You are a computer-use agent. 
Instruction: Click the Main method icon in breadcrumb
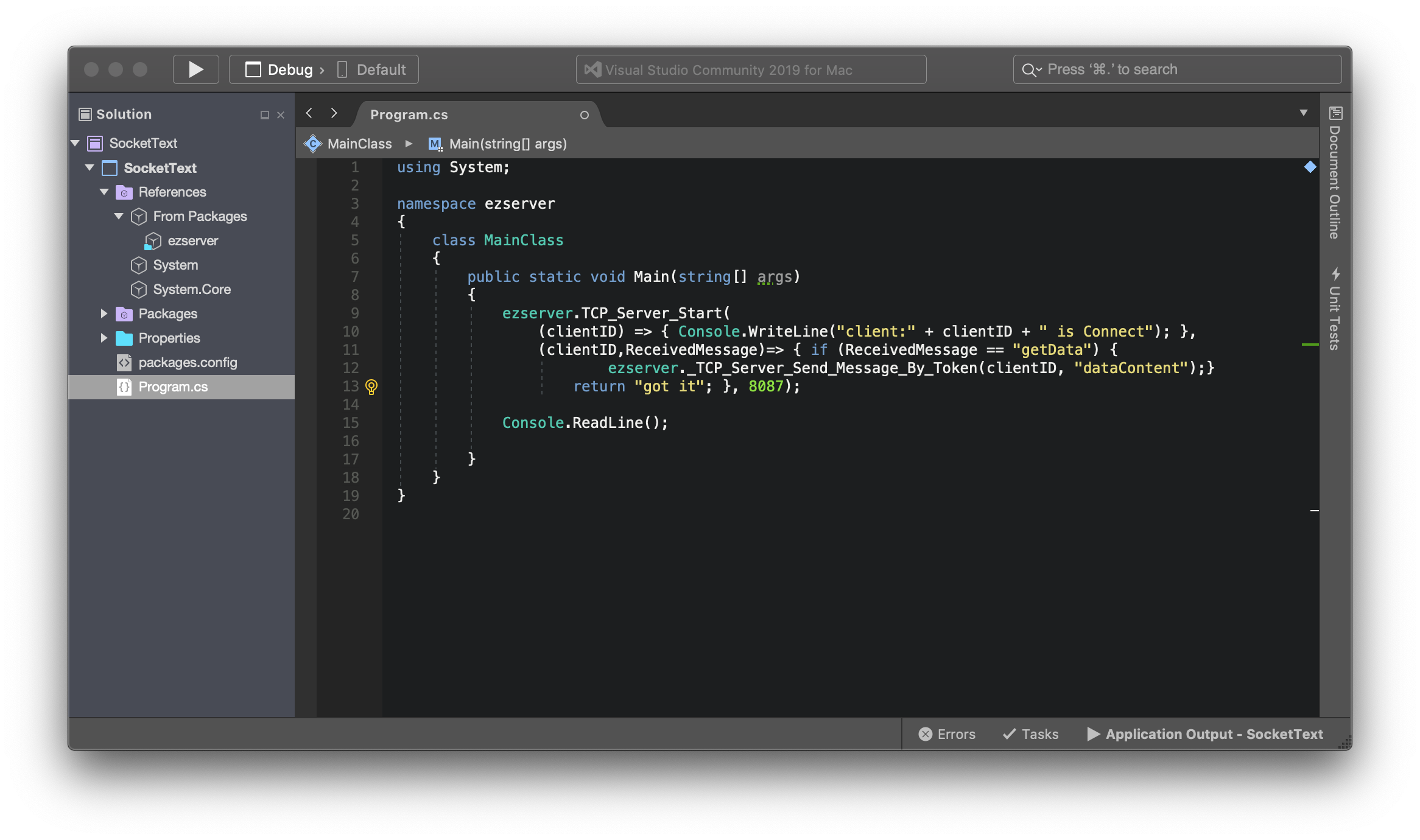pos(435,144)
